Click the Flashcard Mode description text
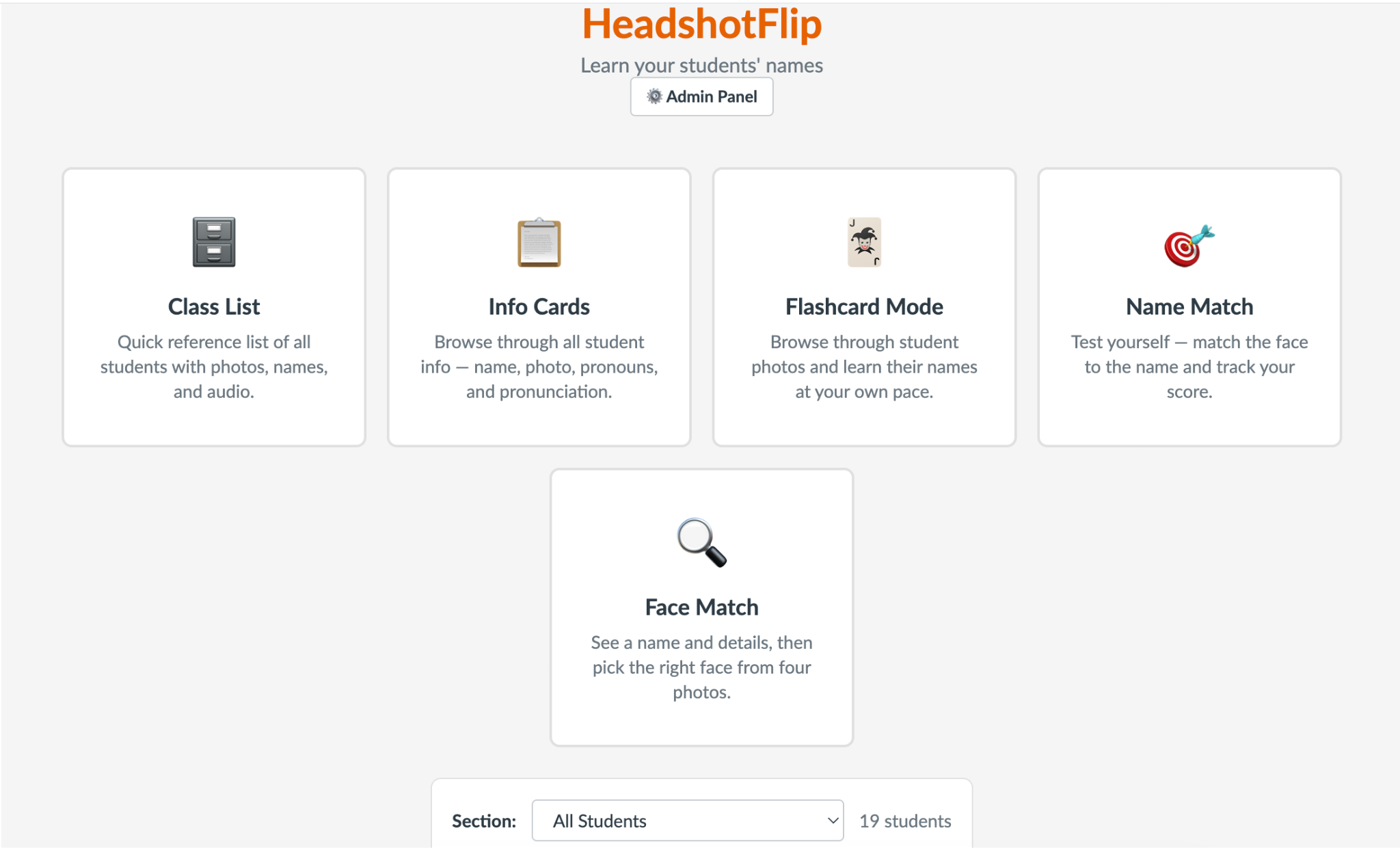Image resolution: width=1400 pixels, height=848 pixels. 864,367
